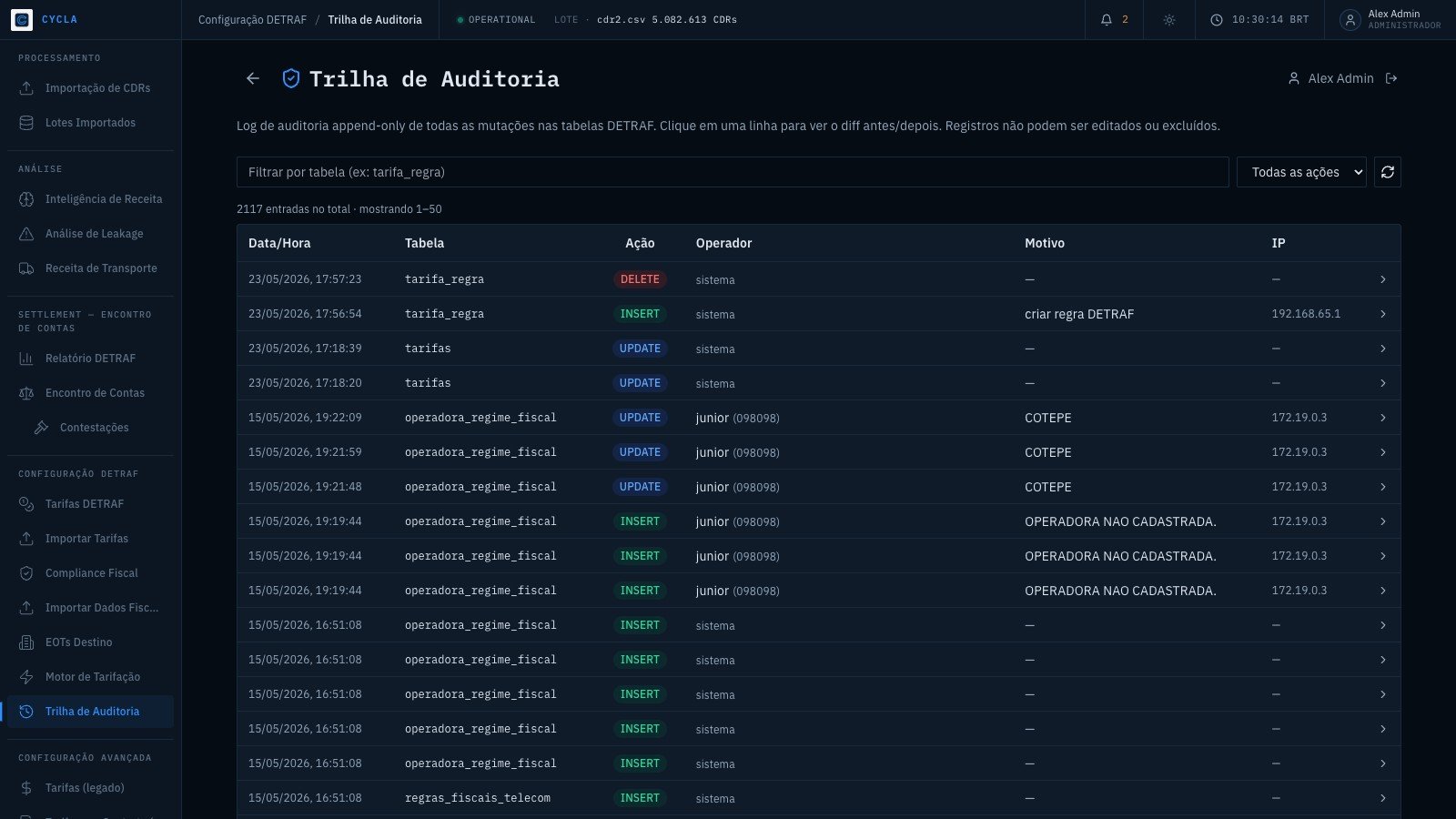Open the Alex Admin profile in top bar
Image resolution: width=1456 pixels, height=819 pixels.
(1391, 19)
